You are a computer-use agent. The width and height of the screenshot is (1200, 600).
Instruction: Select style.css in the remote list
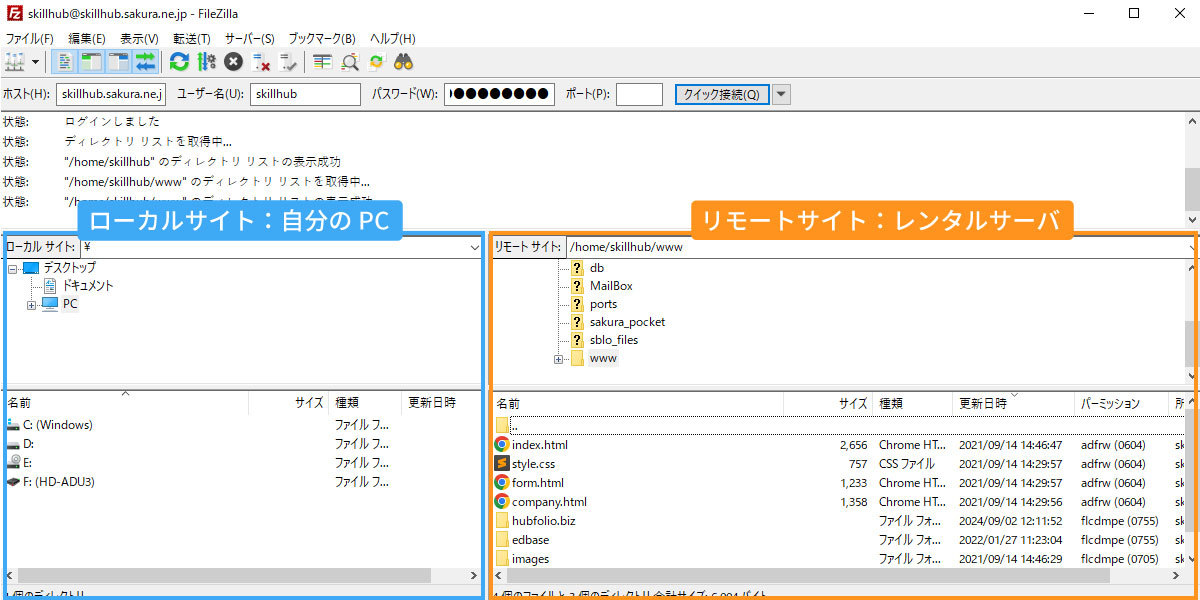(x=533, y=464)
